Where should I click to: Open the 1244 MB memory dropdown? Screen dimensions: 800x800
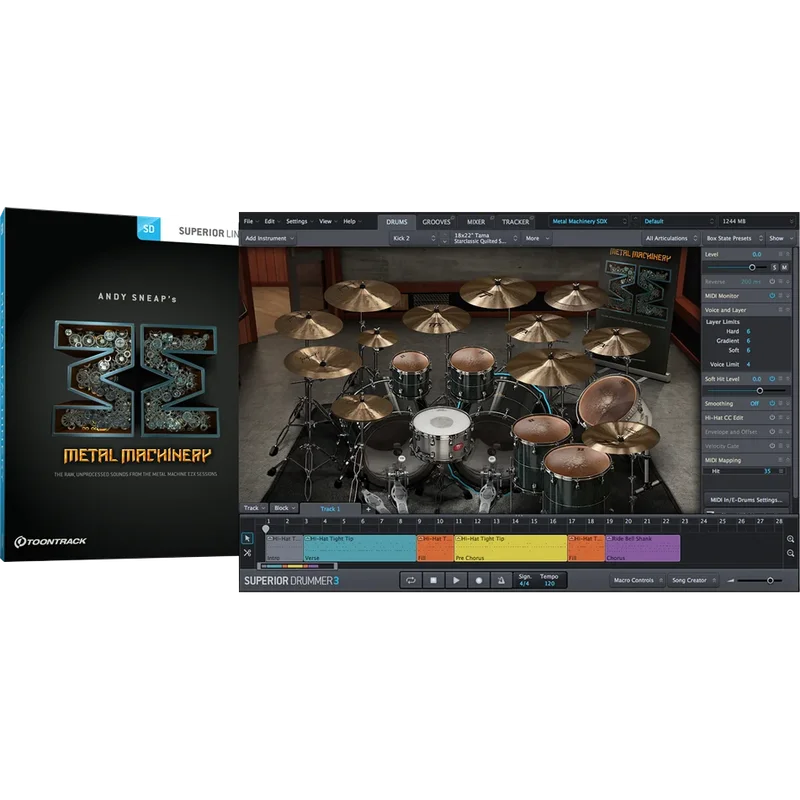[x=757, y=221]
